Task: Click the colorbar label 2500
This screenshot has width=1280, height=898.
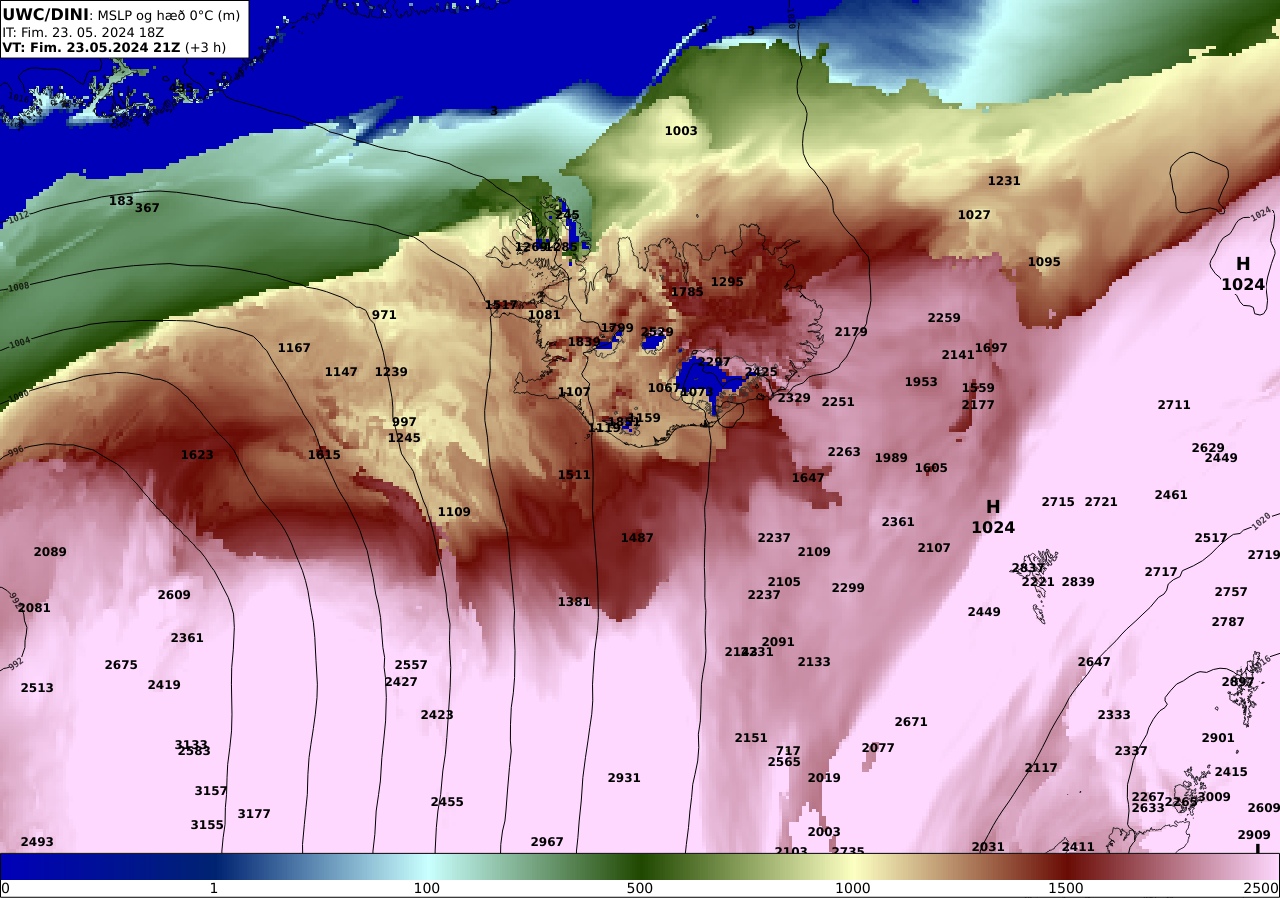Action: click(1262, 888)
